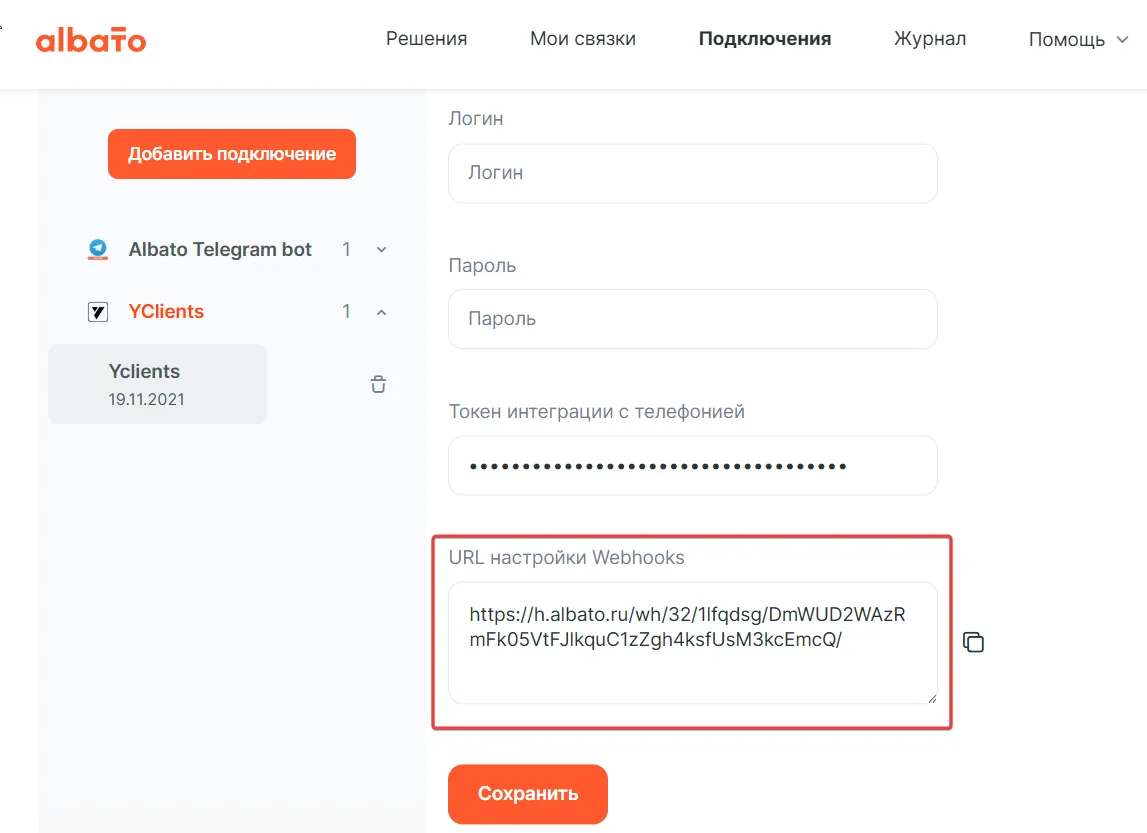This screenshot has width=1147, height=833.
Task: Open the Помощь dropdown menu
Action: tap(1079, 40)
